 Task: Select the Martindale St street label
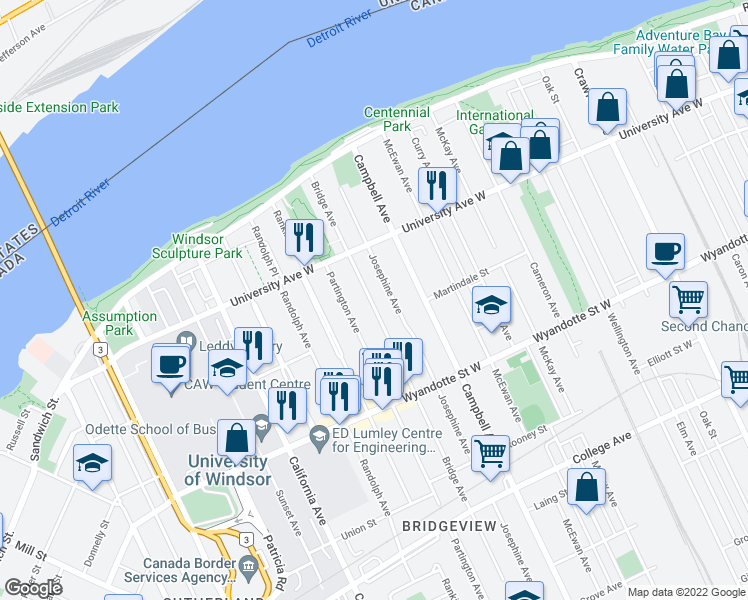coord(461,283)
